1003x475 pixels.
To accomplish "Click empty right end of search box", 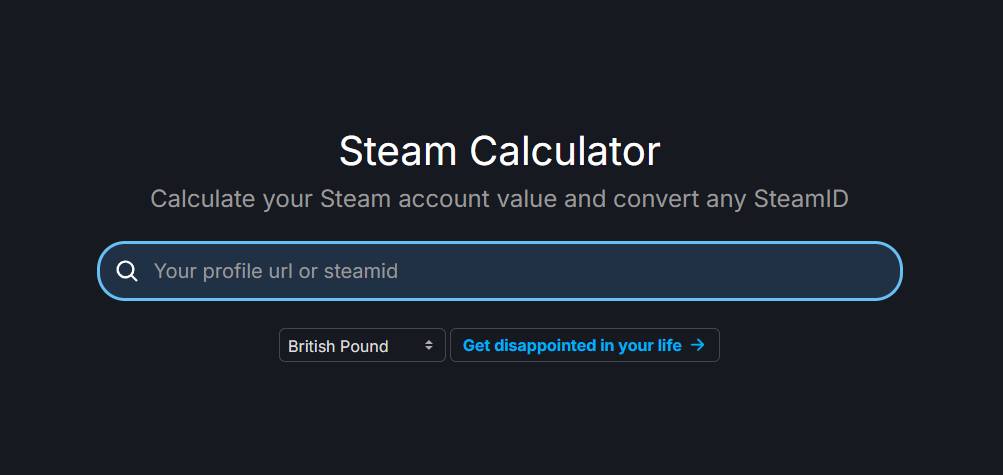I will (840, 271).
